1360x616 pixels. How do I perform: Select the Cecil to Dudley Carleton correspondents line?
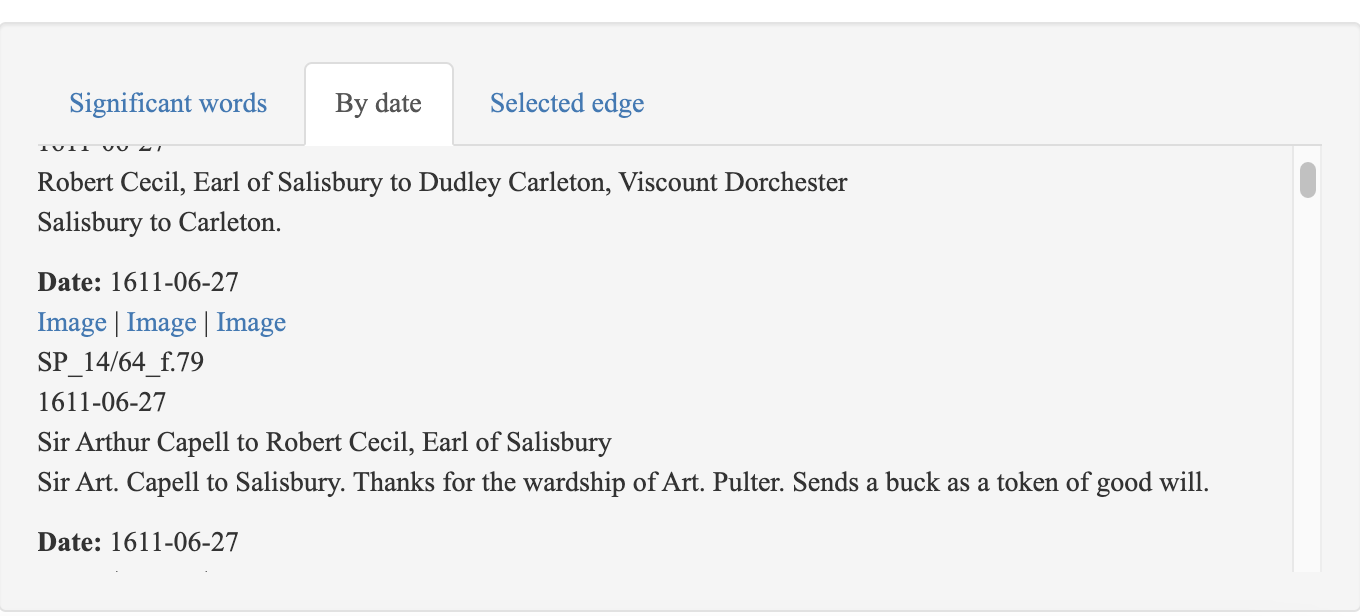pyautogui.click(x=443, y=183)
